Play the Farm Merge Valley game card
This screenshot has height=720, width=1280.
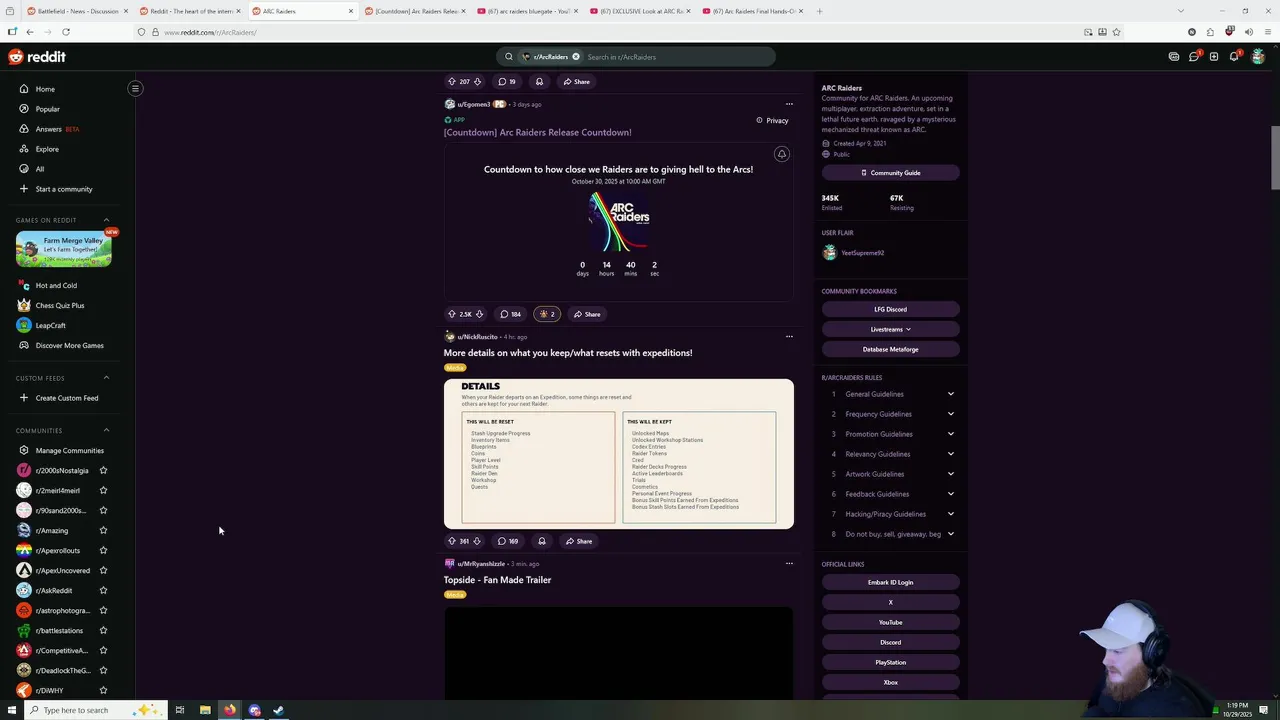[x=64, y=249]
